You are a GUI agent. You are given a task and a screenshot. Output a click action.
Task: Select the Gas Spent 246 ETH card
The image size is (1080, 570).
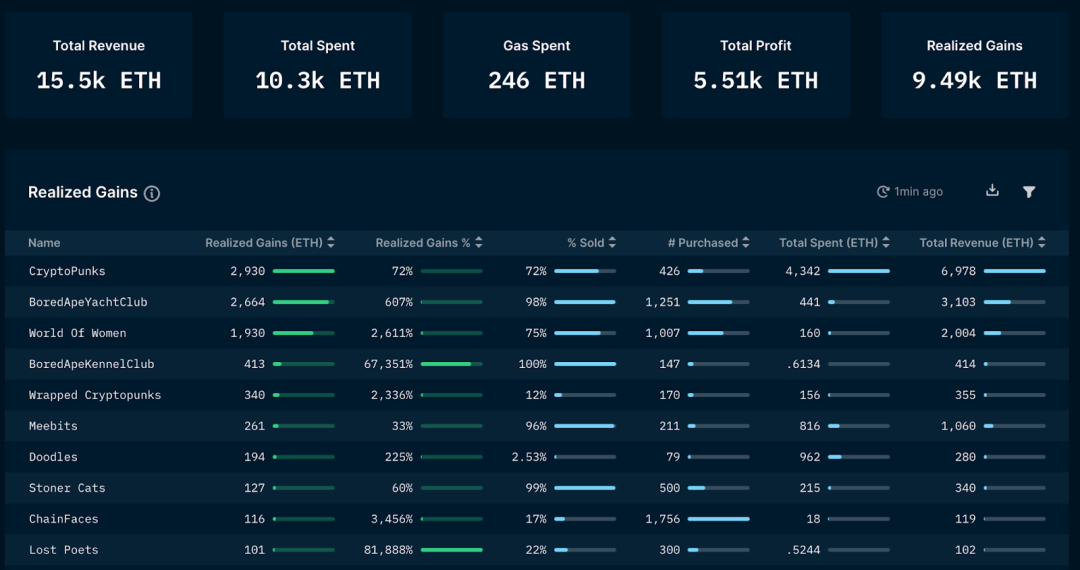[537, 65]
